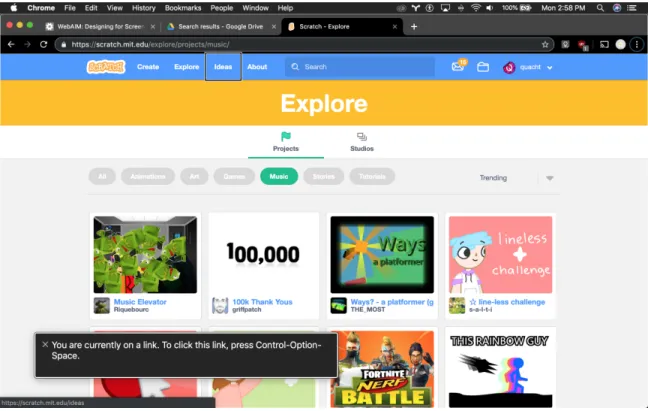Image resolution: width=648 pixels, height=411 pixels.
Task: Dismiss the VoiceOver link hint popup
Action: coord(45,344)
